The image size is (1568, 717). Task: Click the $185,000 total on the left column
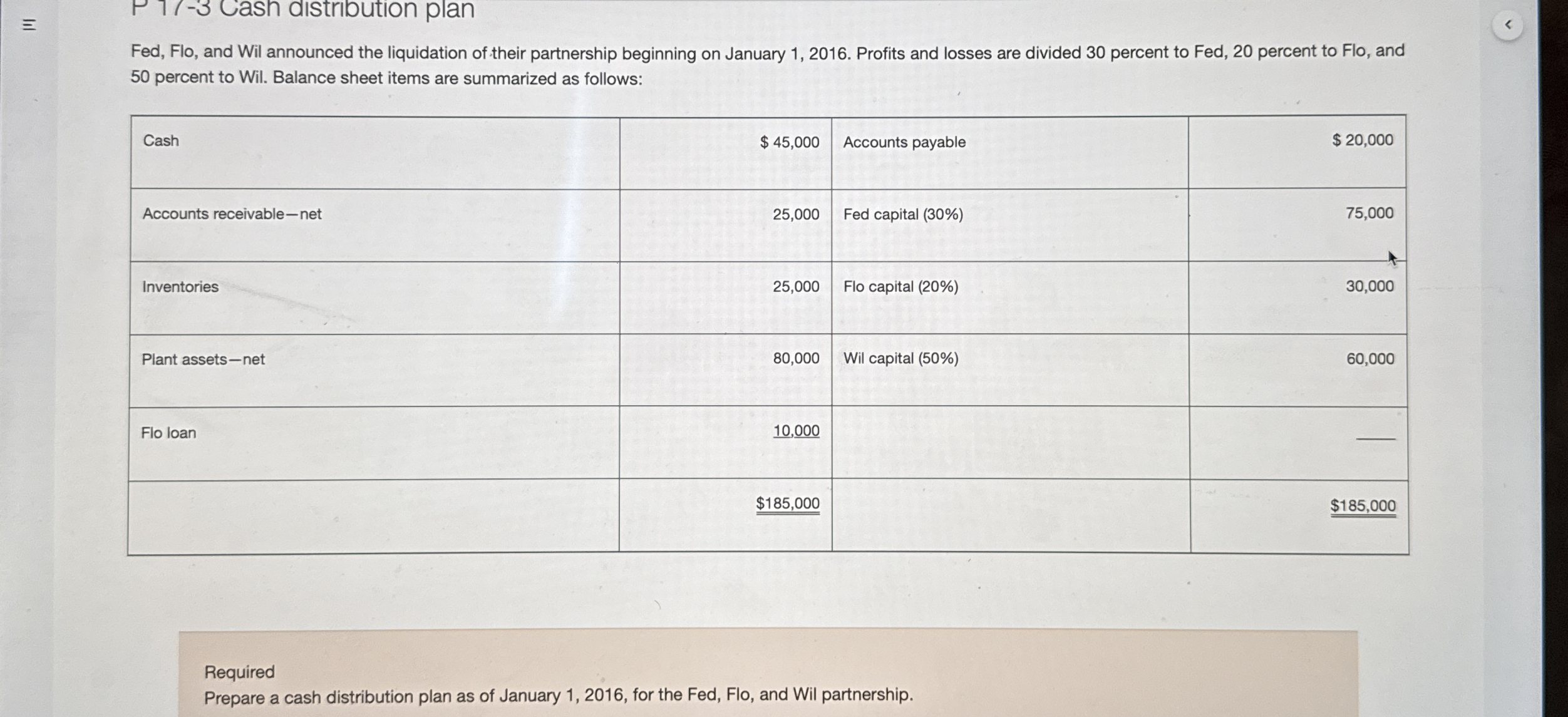788,503
